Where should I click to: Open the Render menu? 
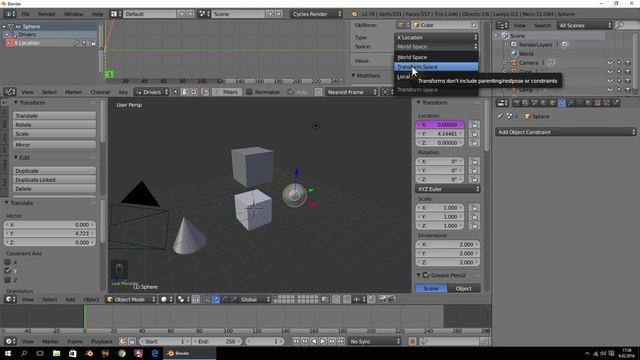(x=47, y=14)
